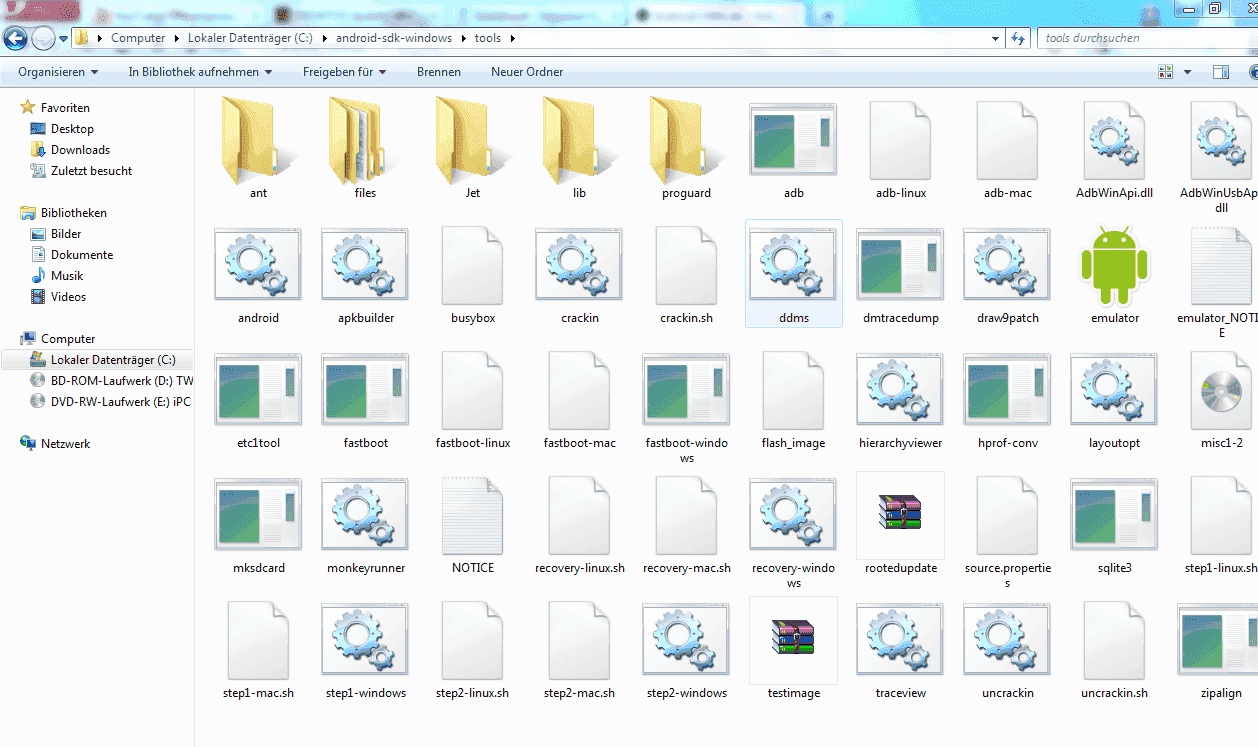Select the ddms file icon
The image size is (1258, 747).
[793, 266]
